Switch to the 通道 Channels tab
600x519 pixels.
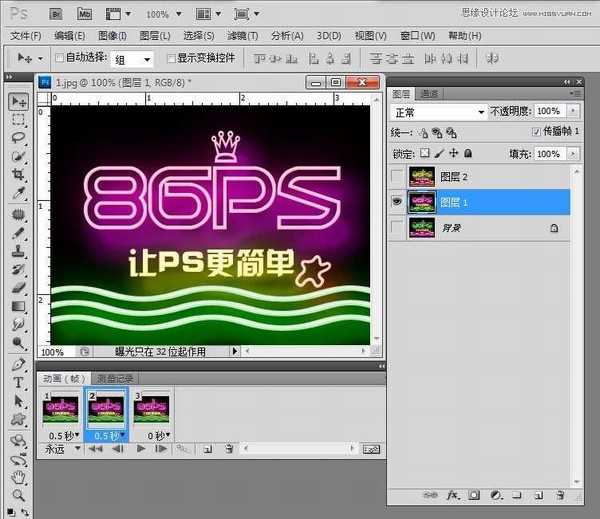(x=429, y=92)
